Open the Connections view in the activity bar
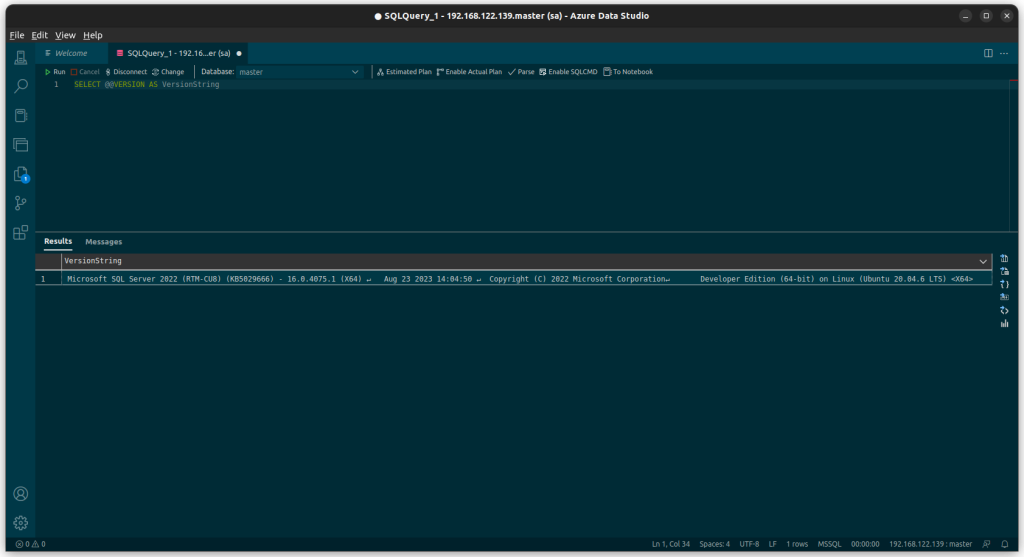This screenshot has width=1024, height=557. [x=21, y=57]
